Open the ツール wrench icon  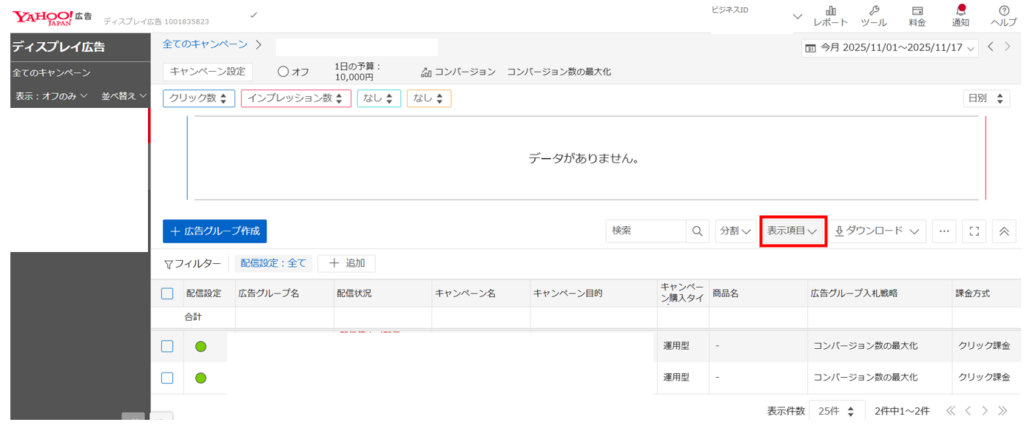(874, 16)
